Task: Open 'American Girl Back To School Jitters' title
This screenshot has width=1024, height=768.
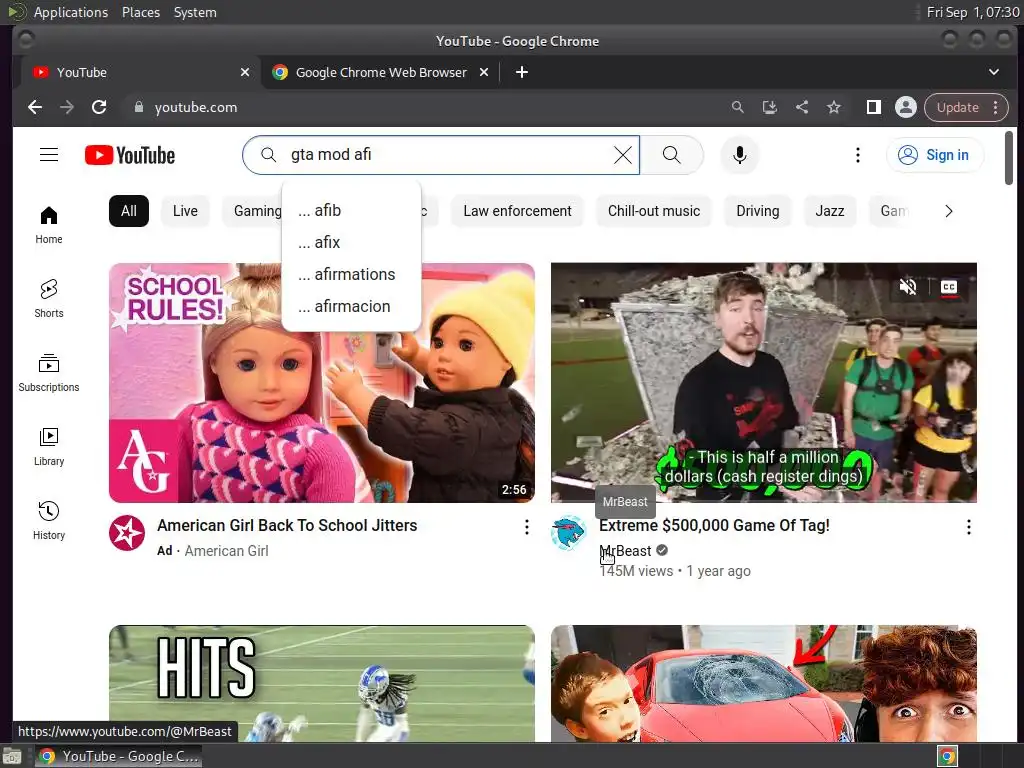Action: [287, 526]
